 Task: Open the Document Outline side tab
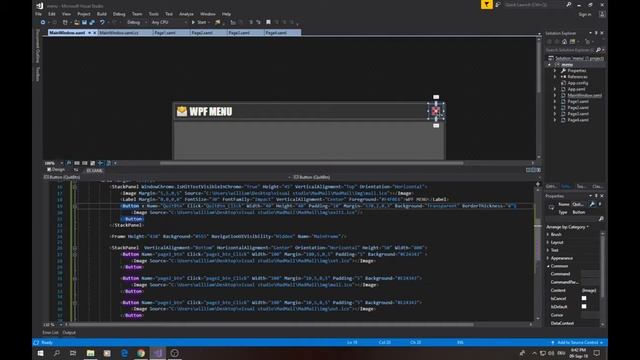(38, 46)
